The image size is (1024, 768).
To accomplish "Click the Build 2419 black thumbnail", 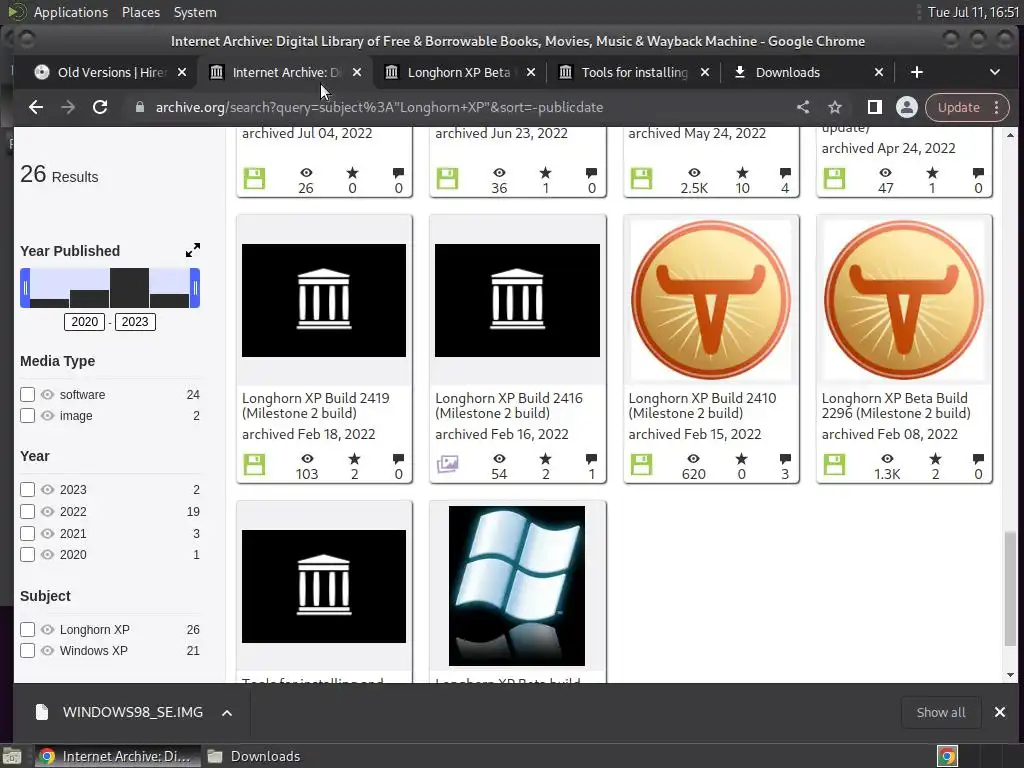I will pos(324,300).
